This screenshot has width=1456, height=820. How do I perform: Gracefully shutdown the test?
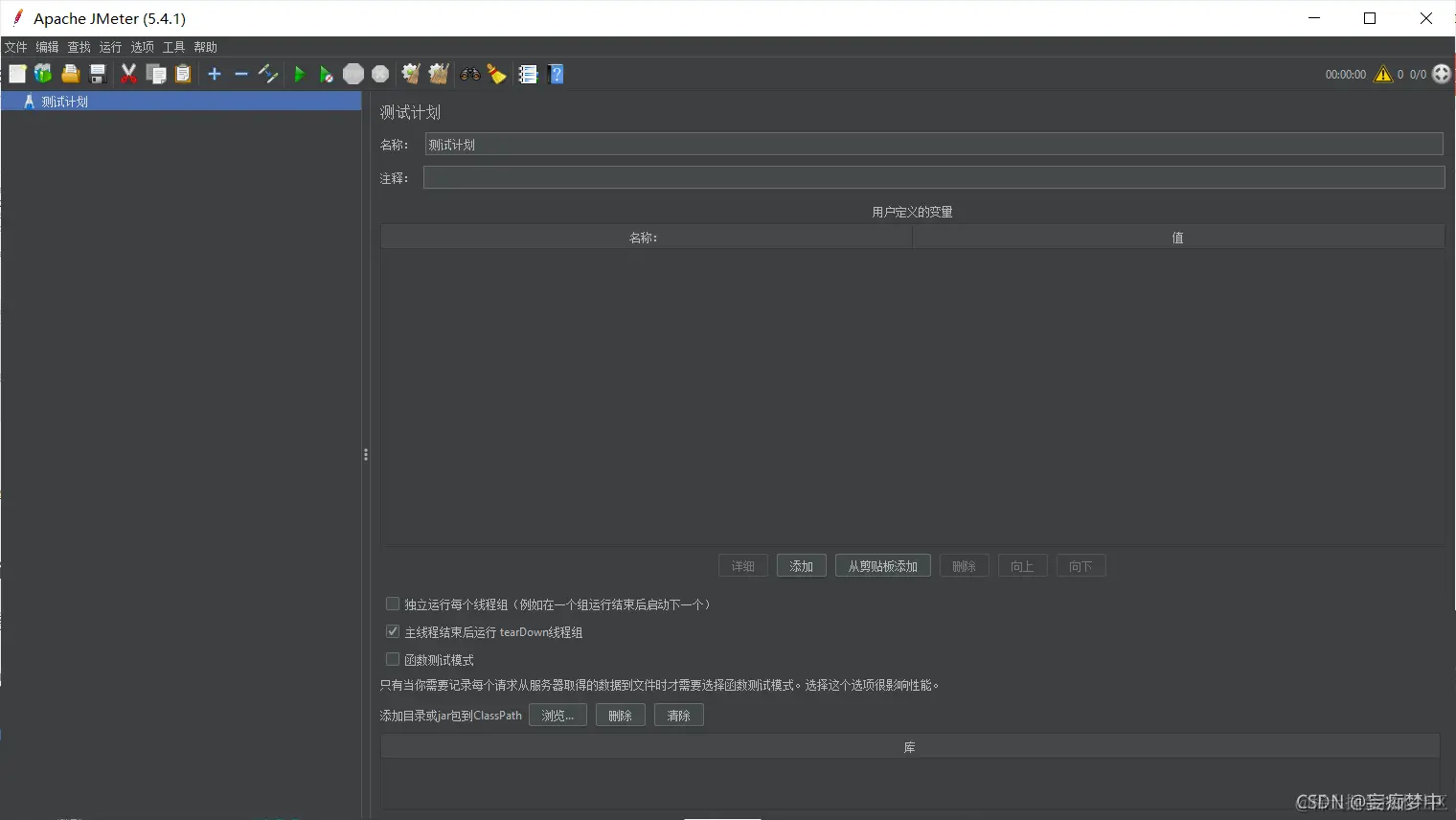coord(380,74)
